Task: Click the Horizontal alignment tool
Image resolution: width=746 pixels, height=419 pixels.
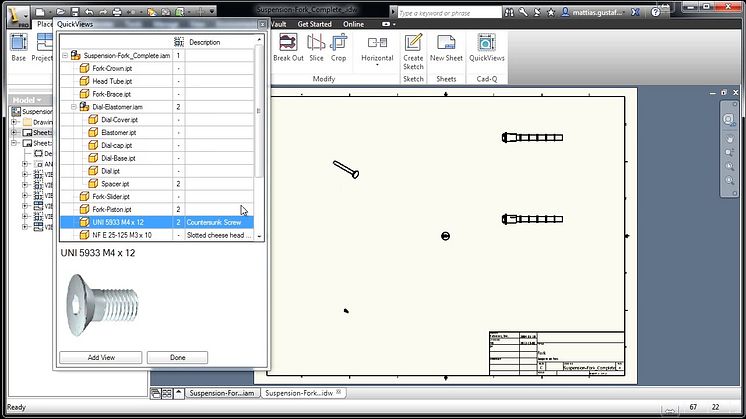Action: pyautogui.click(x=377, y=48)
